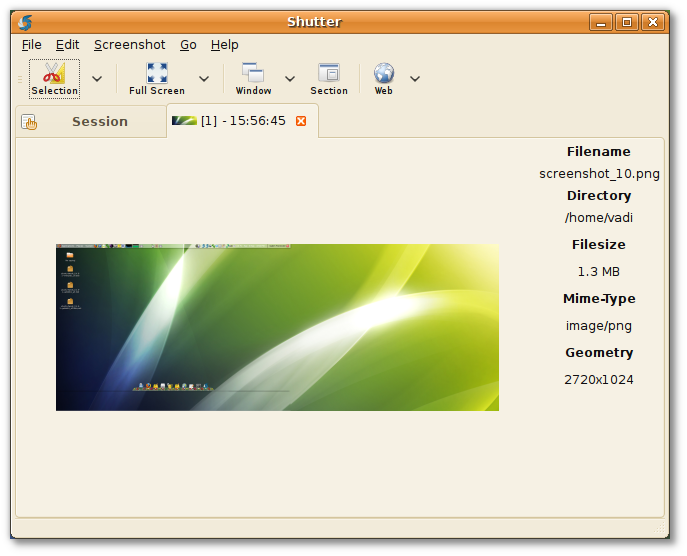Select the Selection capture tool
Screen dimensions: 687x556
[x=54, y=78]
